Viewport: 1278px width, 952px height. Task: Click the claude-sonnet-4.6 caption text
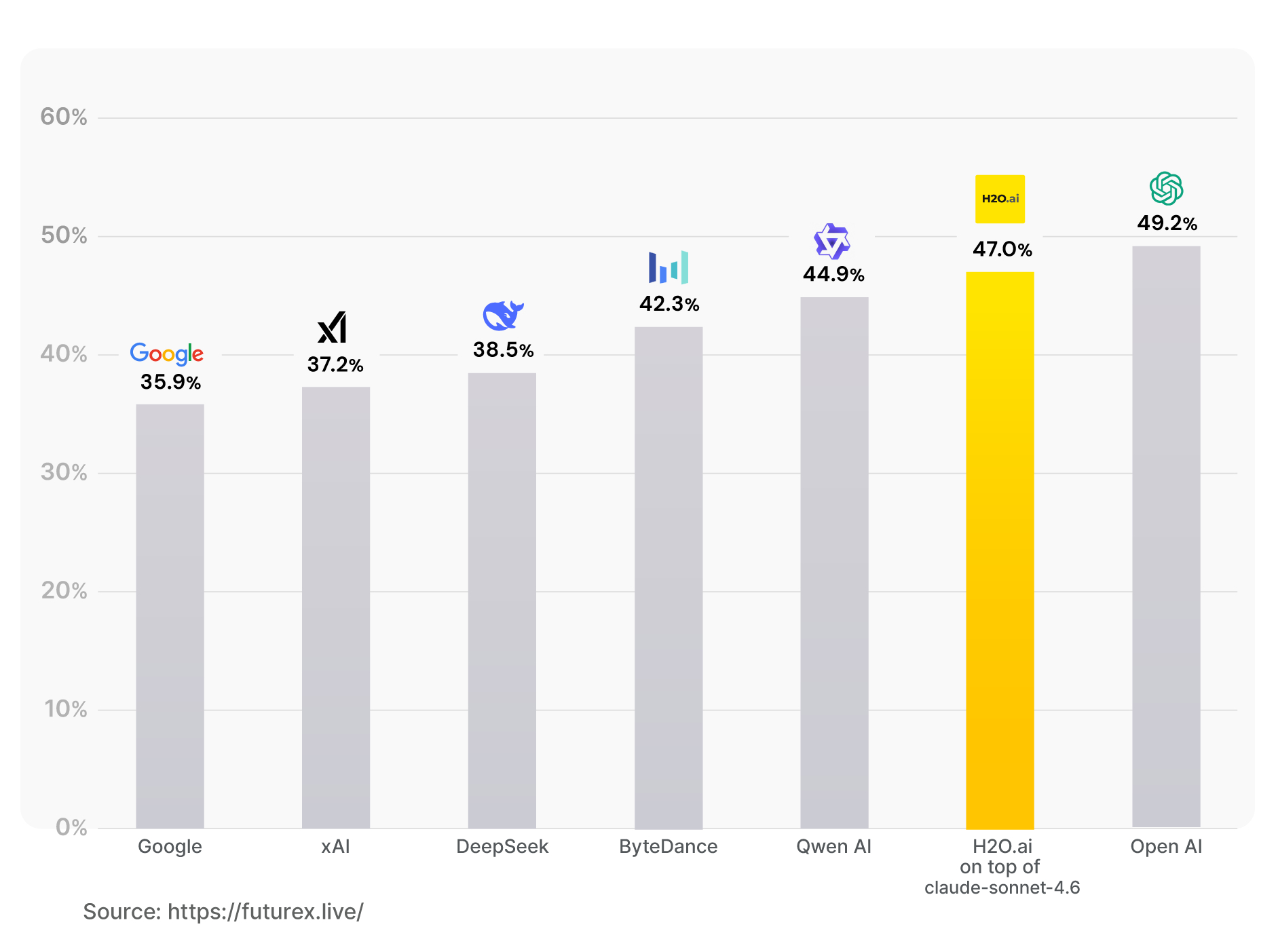coord(1002,888)
